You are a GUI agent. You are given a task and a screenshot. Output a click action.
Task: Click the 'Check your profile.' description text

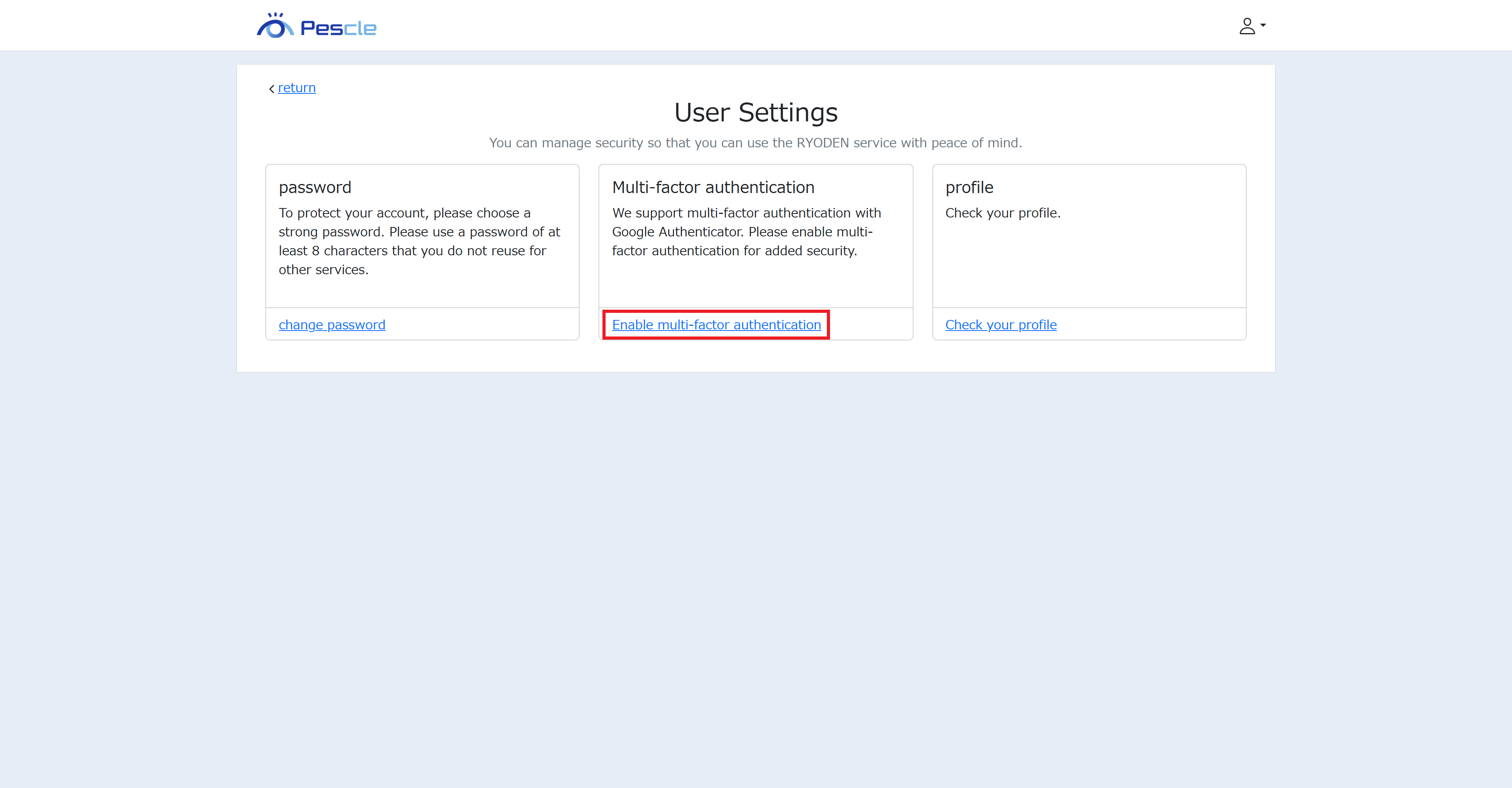click(x=1002, y=213)
